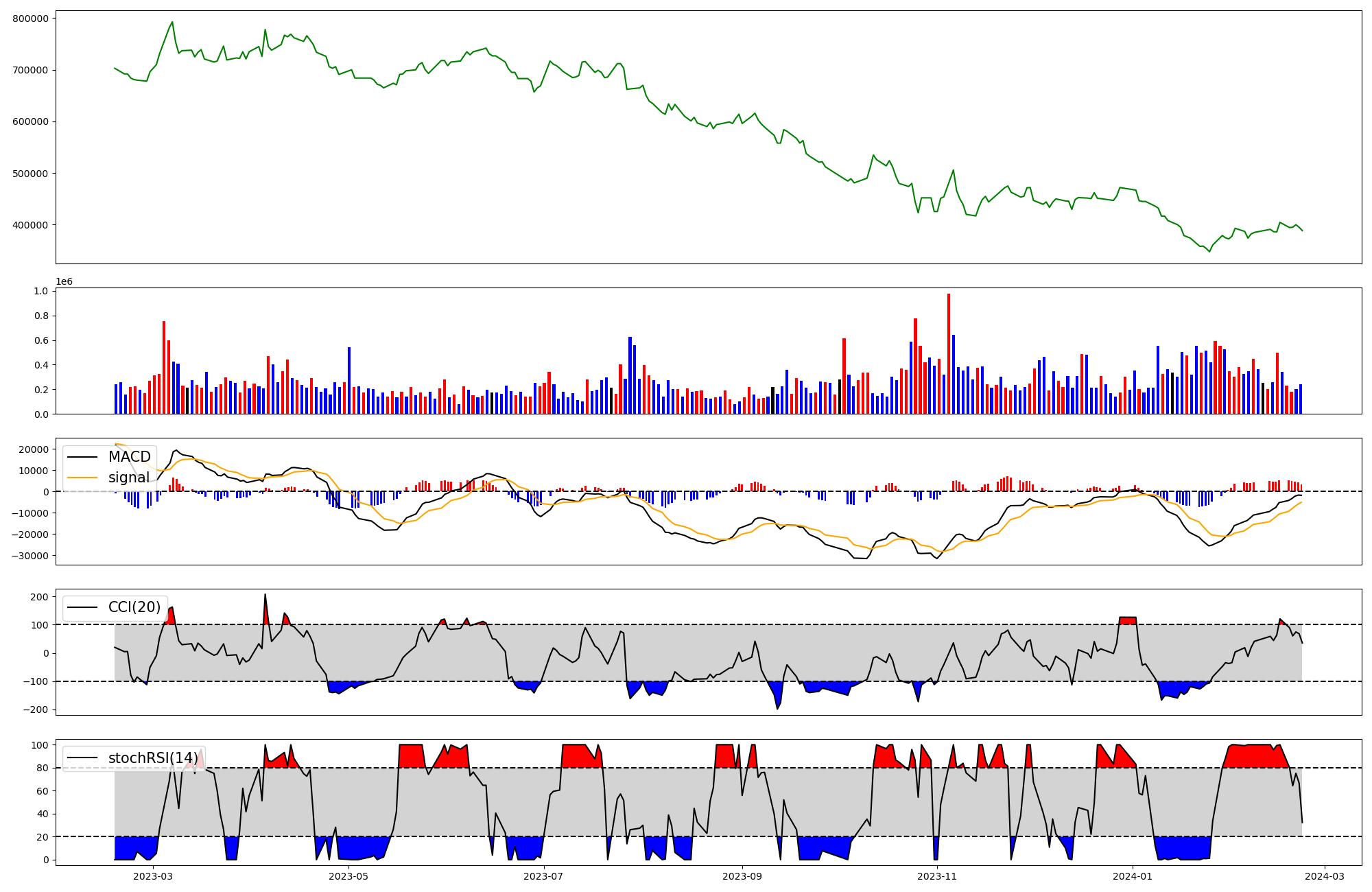The image size is (1372, 892).
Task: Click the 2024-01 date tick label
Action: (1133, 876)
